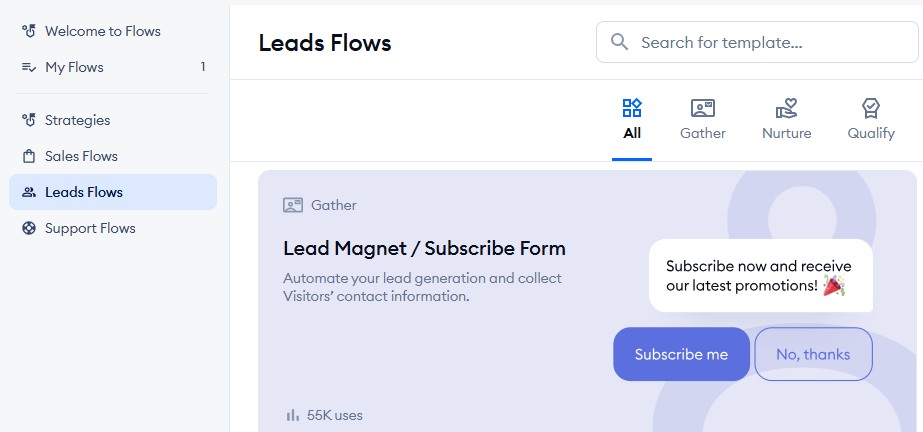Click the Leads Flows people icon

[x=29, y=192]
